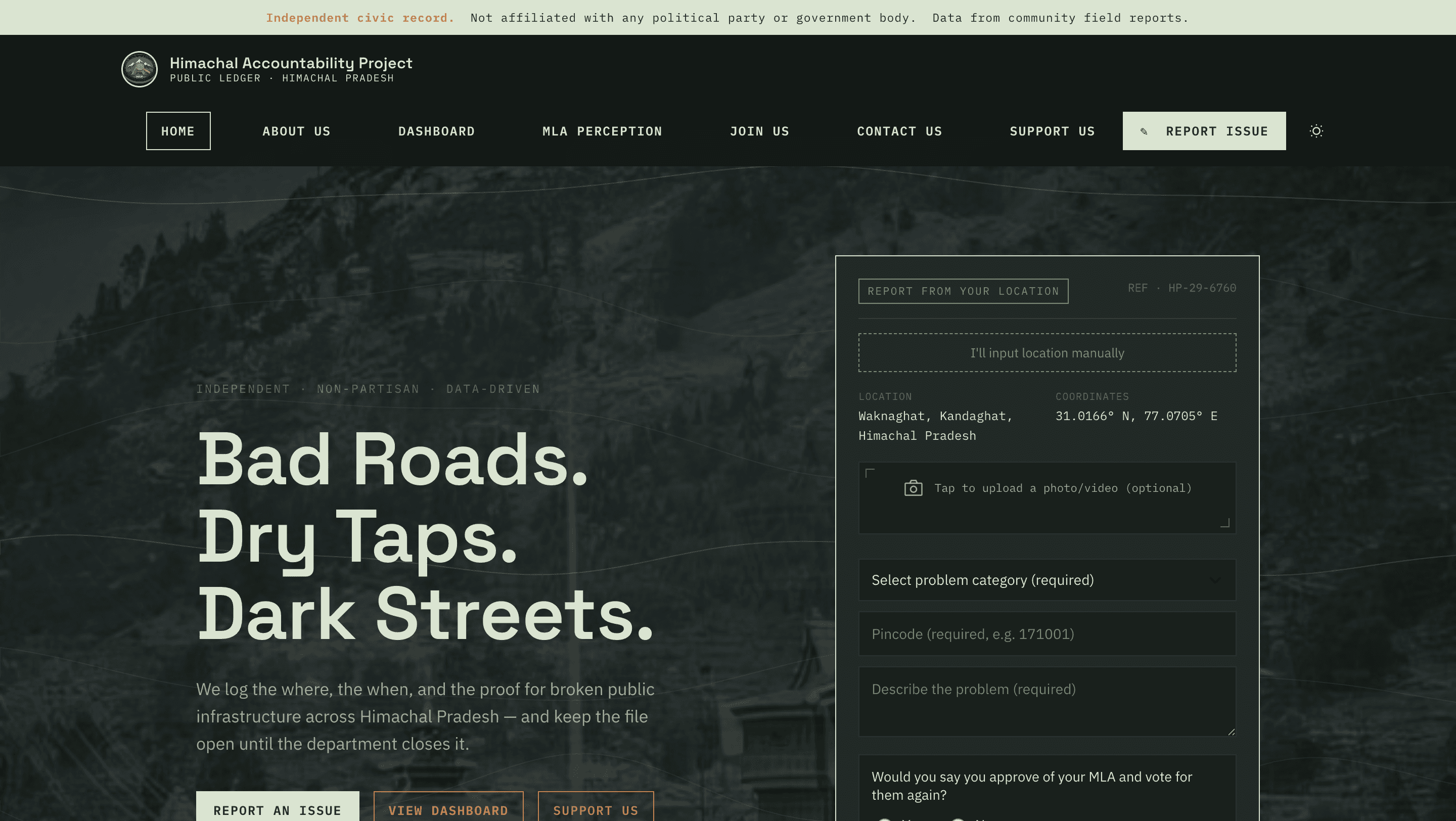This screenshot has height=821, width=1456.
Task: Open the Join Us nav item
Action: (759, 131)
